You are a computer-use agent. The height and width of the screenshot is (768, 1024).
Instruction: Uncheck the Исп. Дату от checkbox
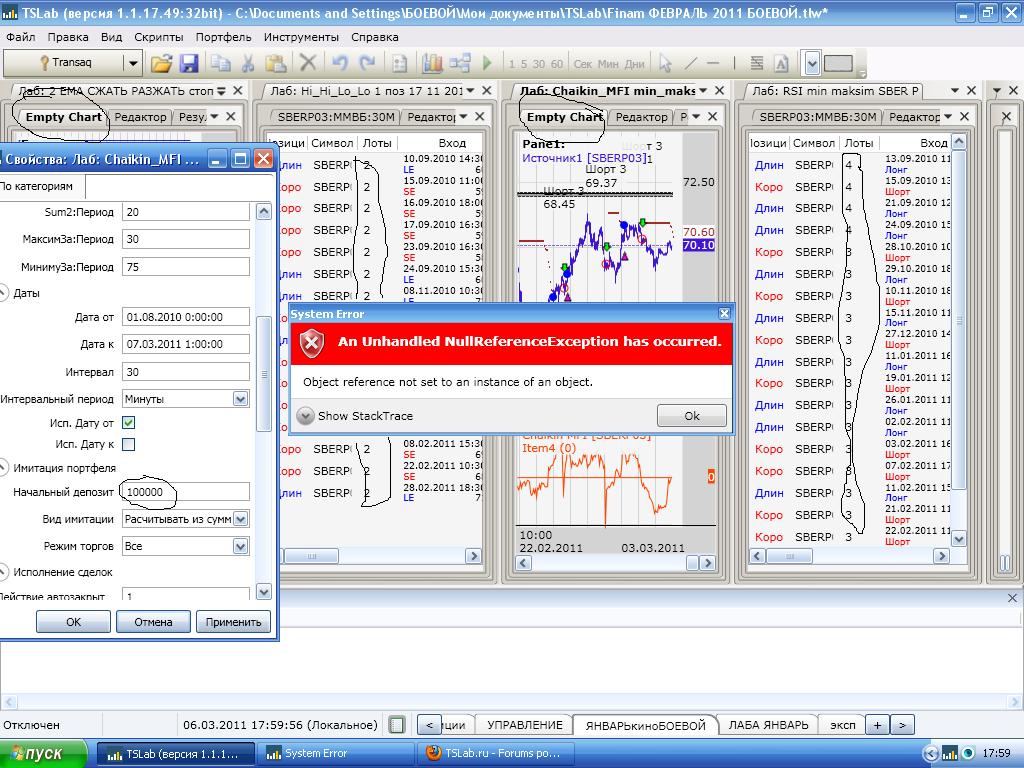coord(128,423)
